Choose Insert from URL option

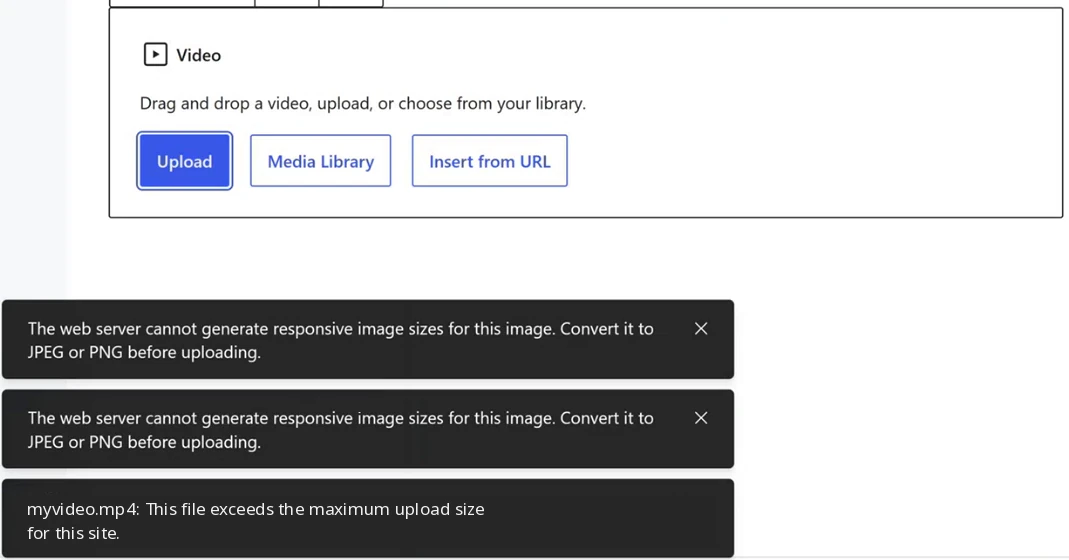pos(490,161)
